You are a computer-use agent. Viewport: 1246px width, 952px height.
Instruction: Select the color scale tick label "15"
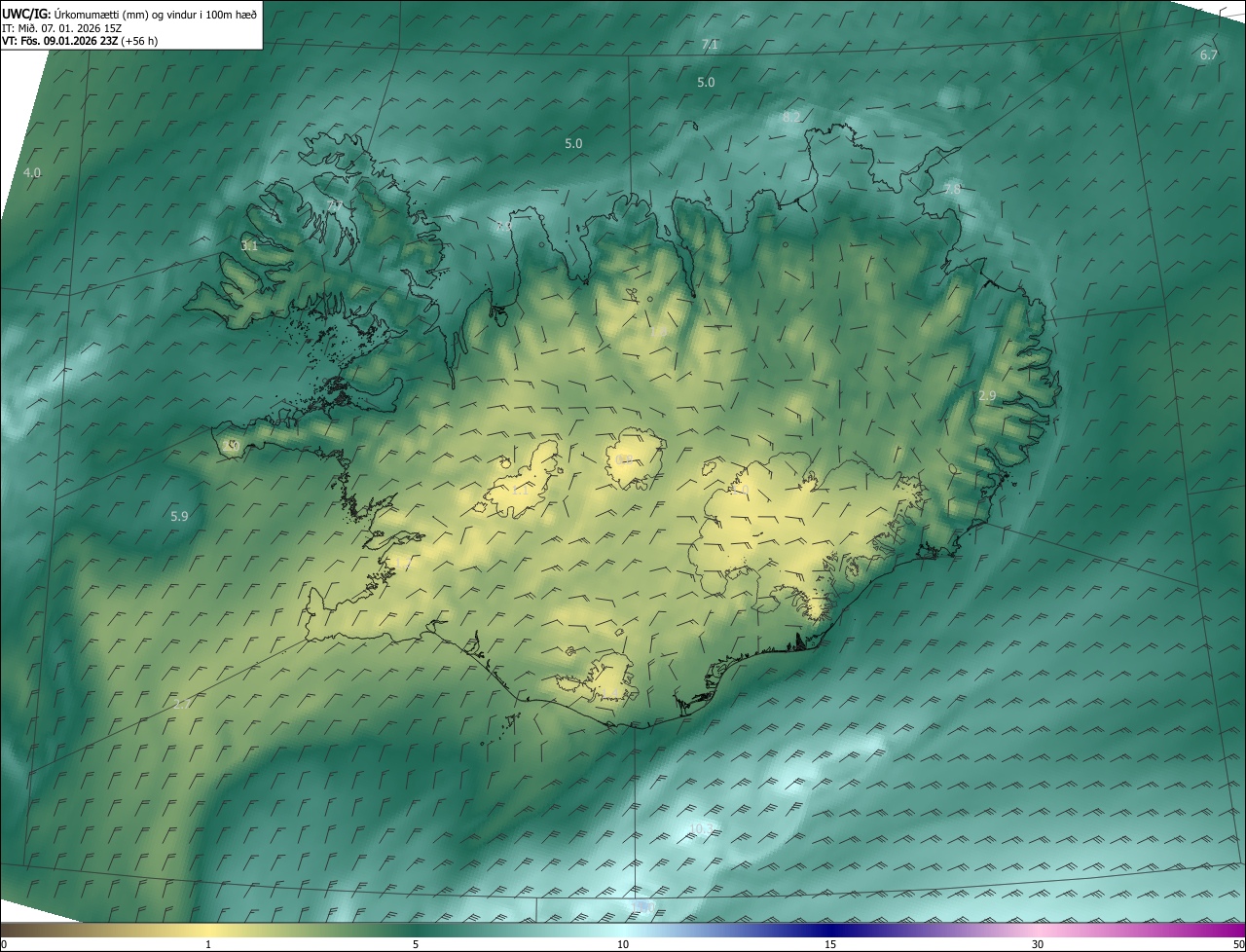(x=830, y=944)
